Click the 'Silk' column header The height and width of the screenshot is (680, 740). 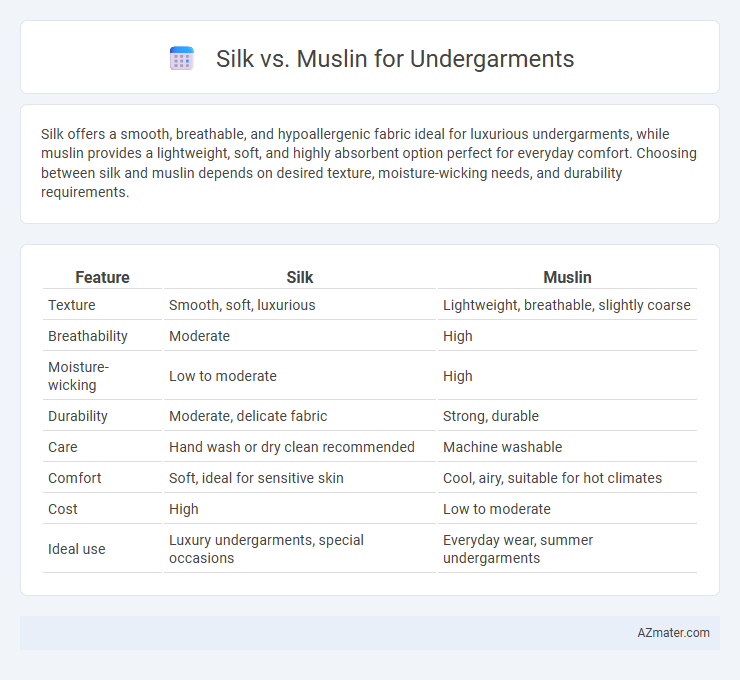click(x=300, y=277)
